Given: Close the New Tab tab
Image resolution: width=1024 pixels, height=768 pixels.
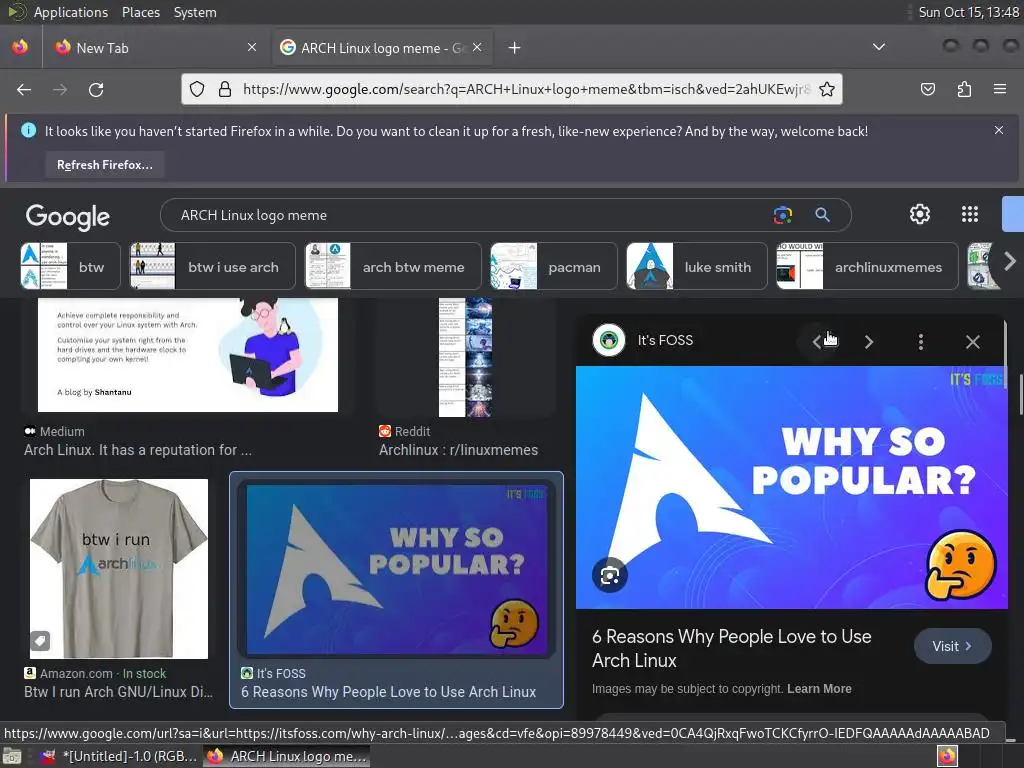Looking at the screenshot, I should click(x=252, y=47).
